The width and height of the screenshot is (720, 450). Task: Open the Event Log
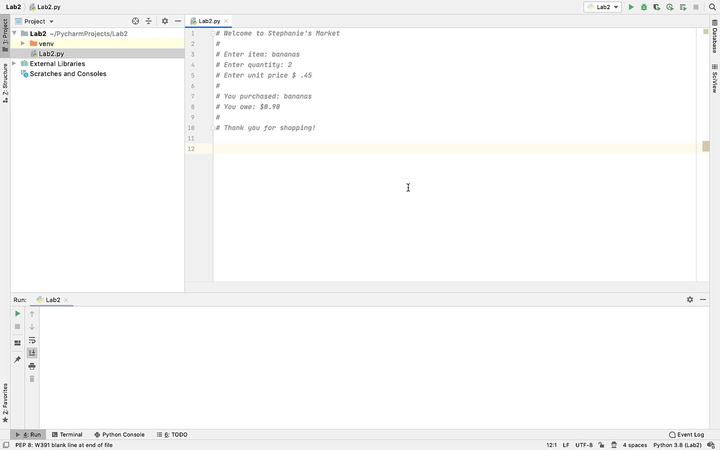point(687,435)
